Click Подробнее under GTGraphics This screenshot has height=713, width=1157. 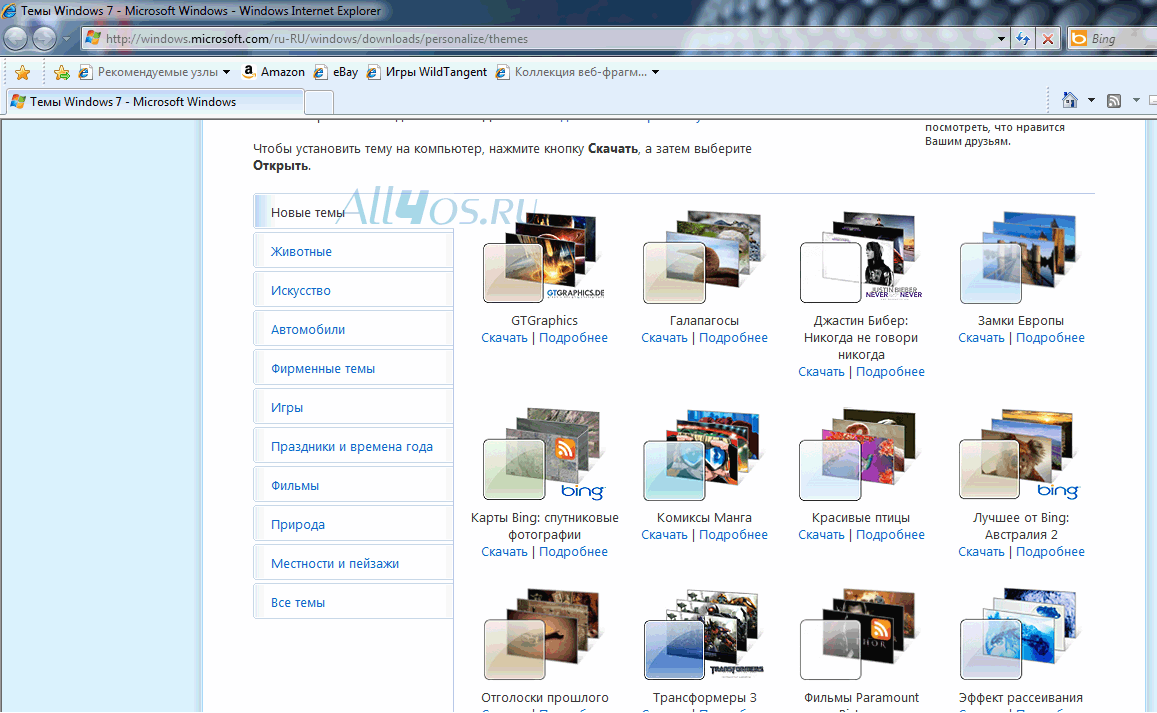573,338
